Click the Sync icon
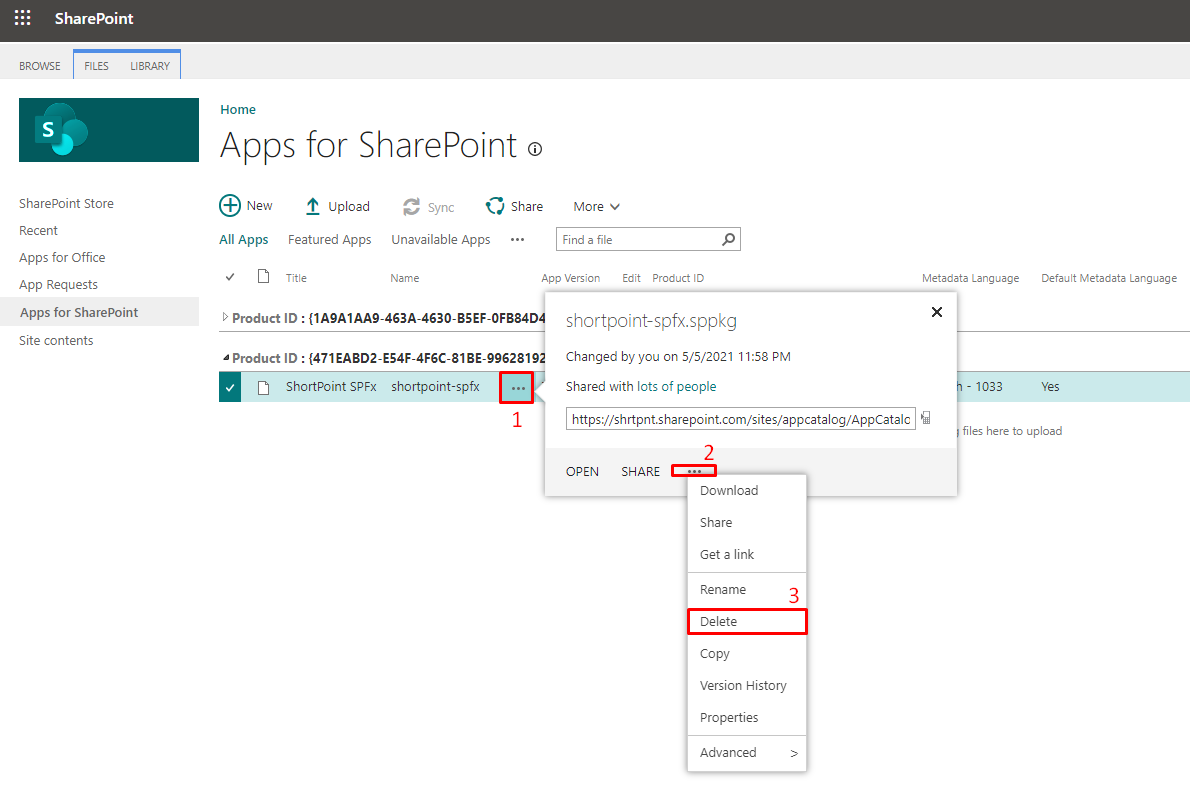The width and height of the screenshot is (1190, 802). 411,206
